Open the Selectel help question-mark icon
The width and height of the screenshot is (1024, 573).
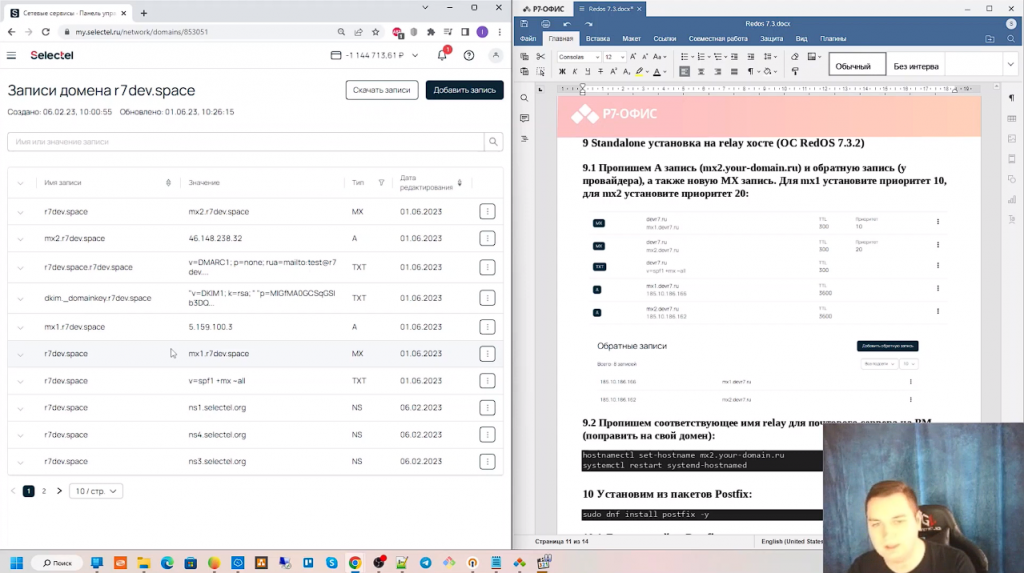(469, 56)
